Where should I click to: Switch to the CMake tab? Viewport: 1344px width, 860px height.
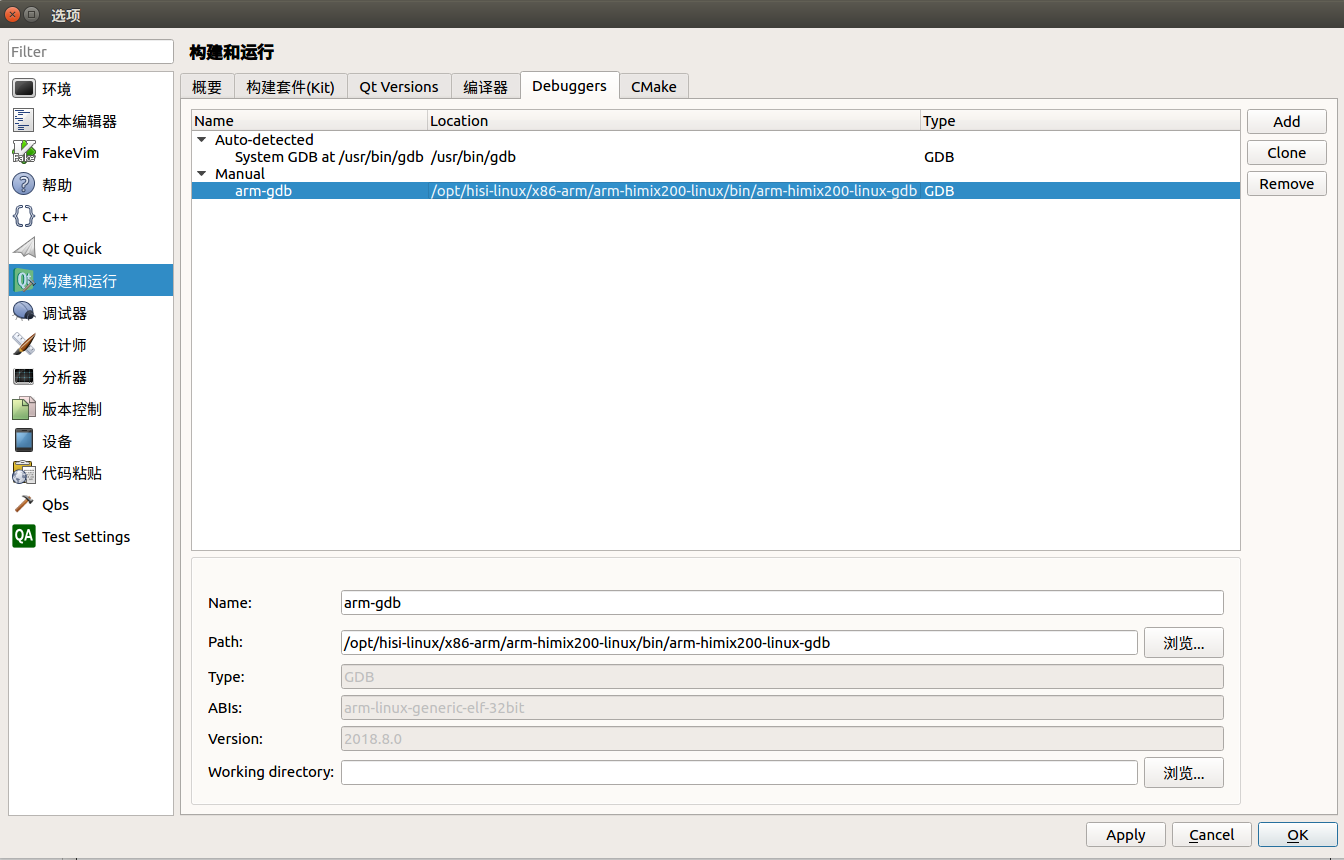coord(653,86)
